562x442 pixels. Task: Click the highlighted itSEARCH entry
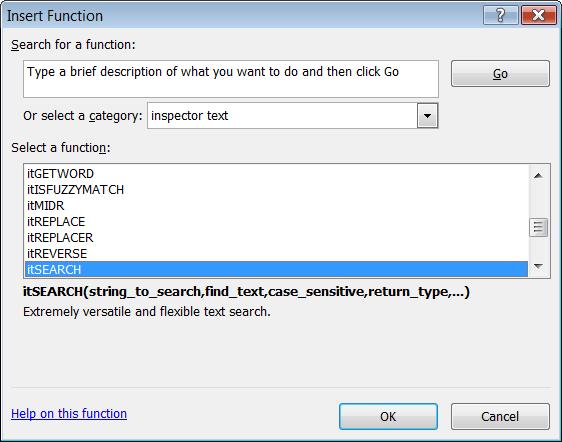pos(276,269)
